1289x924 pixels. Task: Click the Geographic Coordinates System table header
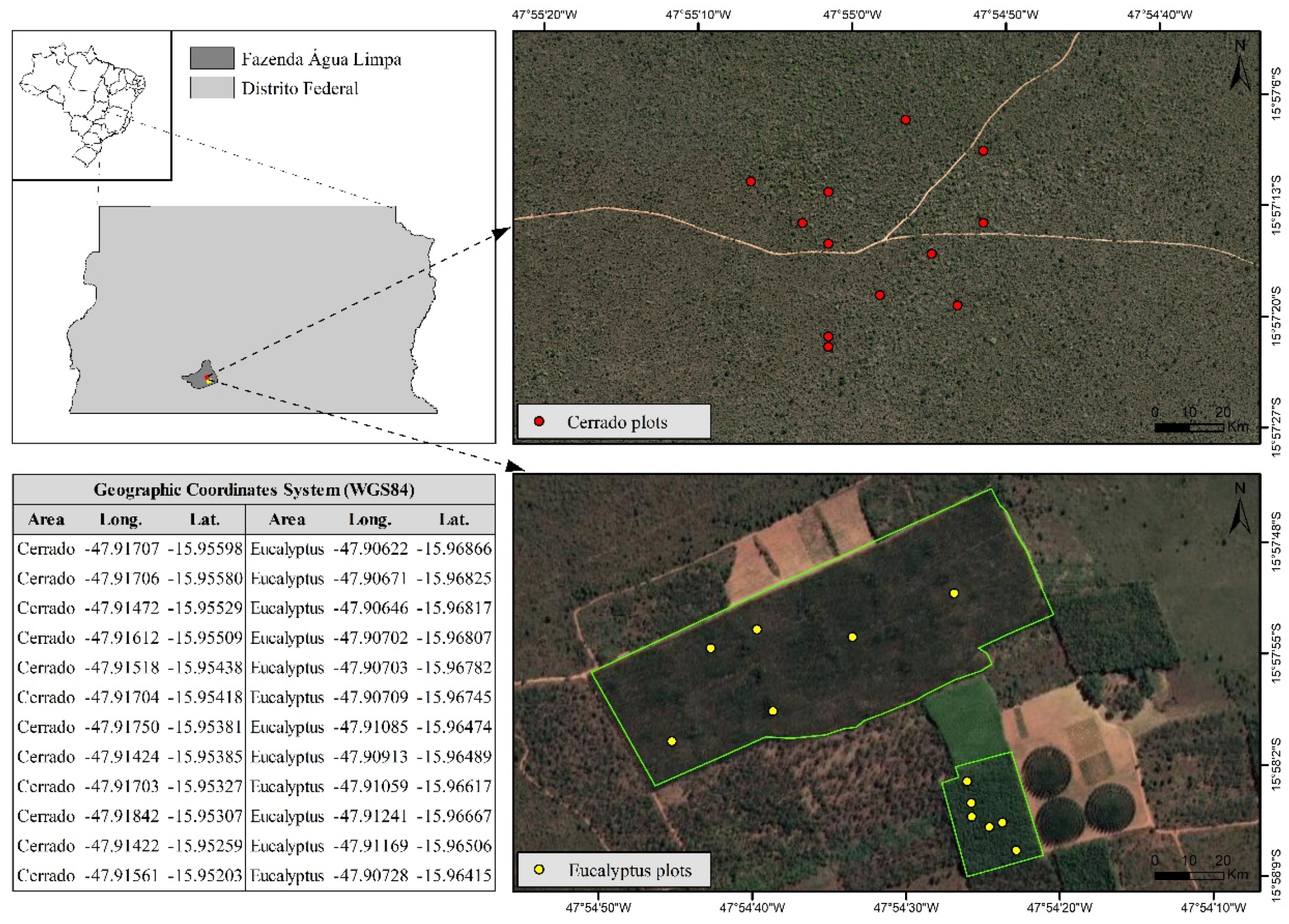[254, 490]
